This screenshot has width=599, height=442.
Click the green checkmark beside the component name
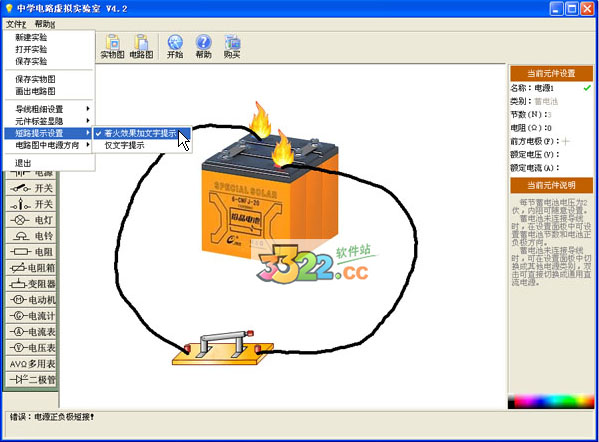(587, 88)
